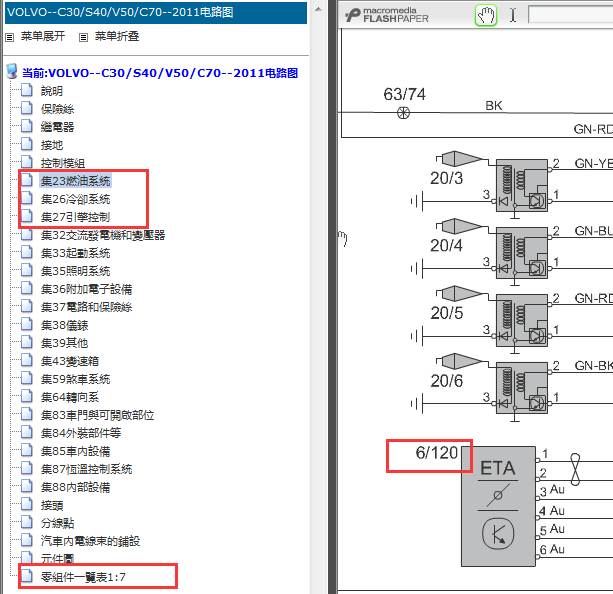Click the page icon next to 集64轉向系

27,396
